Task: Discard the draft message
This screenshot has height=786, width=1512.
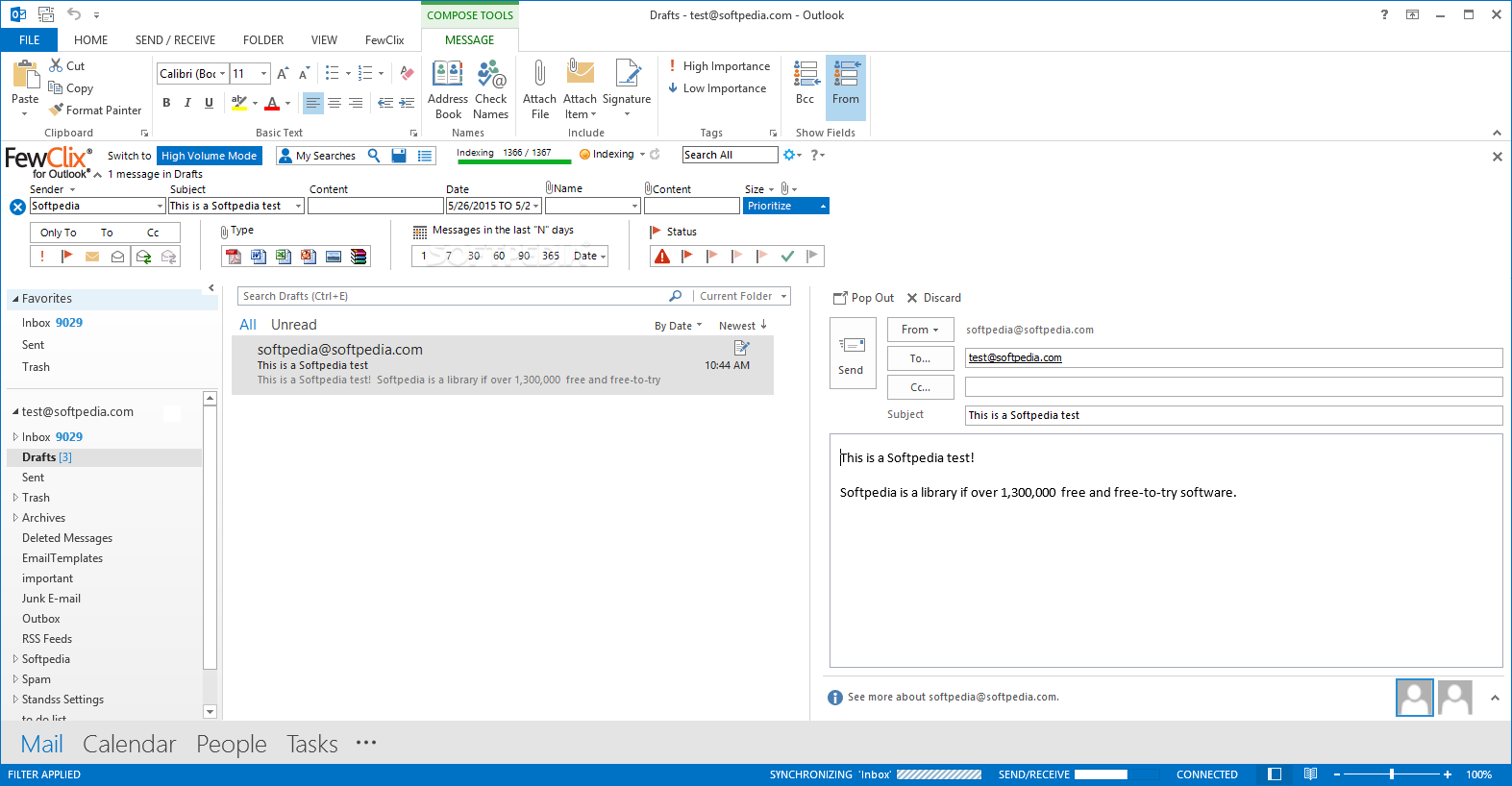Action: click(934, 298)
